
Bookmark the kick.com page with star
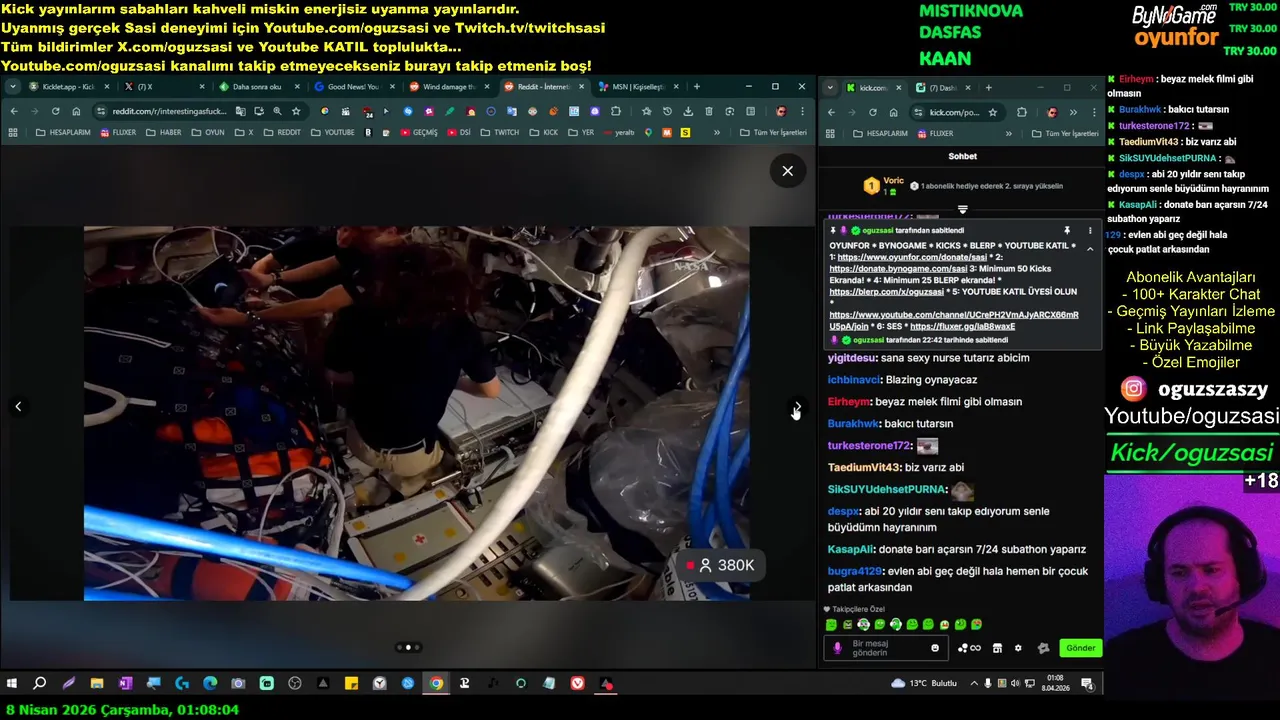click(993, 112)
